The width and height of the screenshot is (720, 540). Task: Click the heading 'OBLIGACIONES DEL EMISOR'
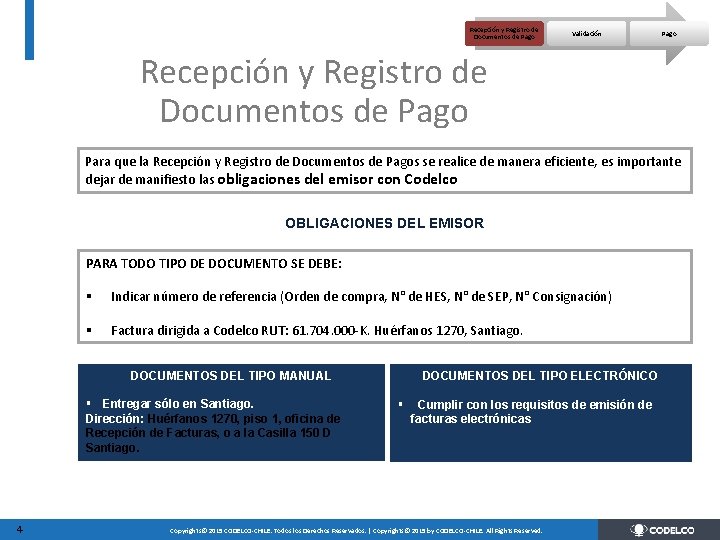(384, 223)
